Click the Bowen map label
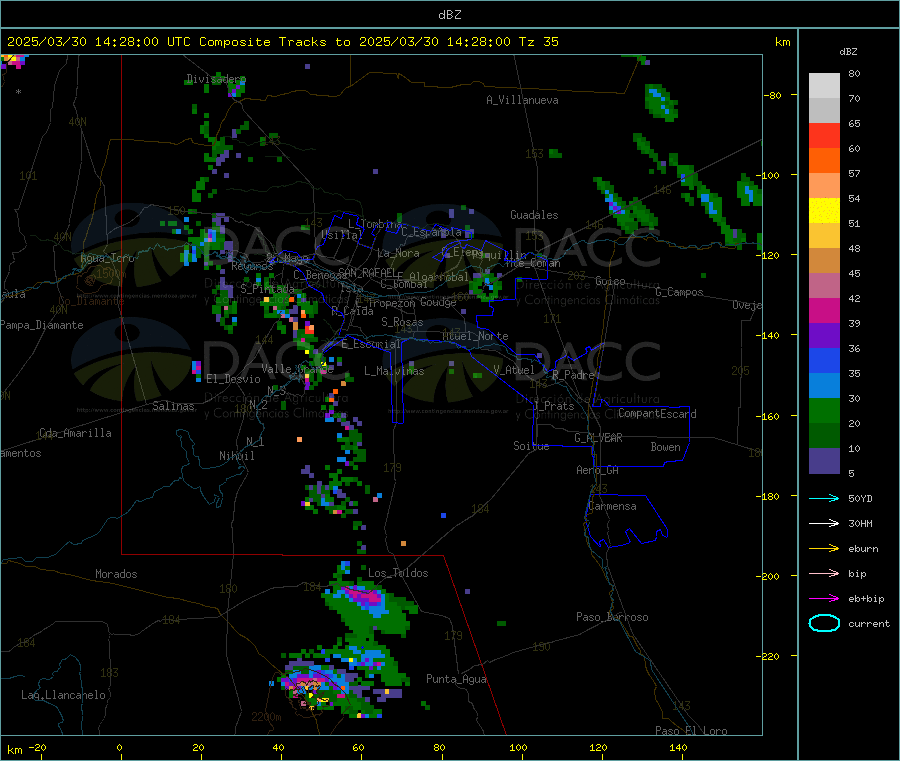This screenshot has height=761, width=900. pyautogui.click(x=666, y=447)
